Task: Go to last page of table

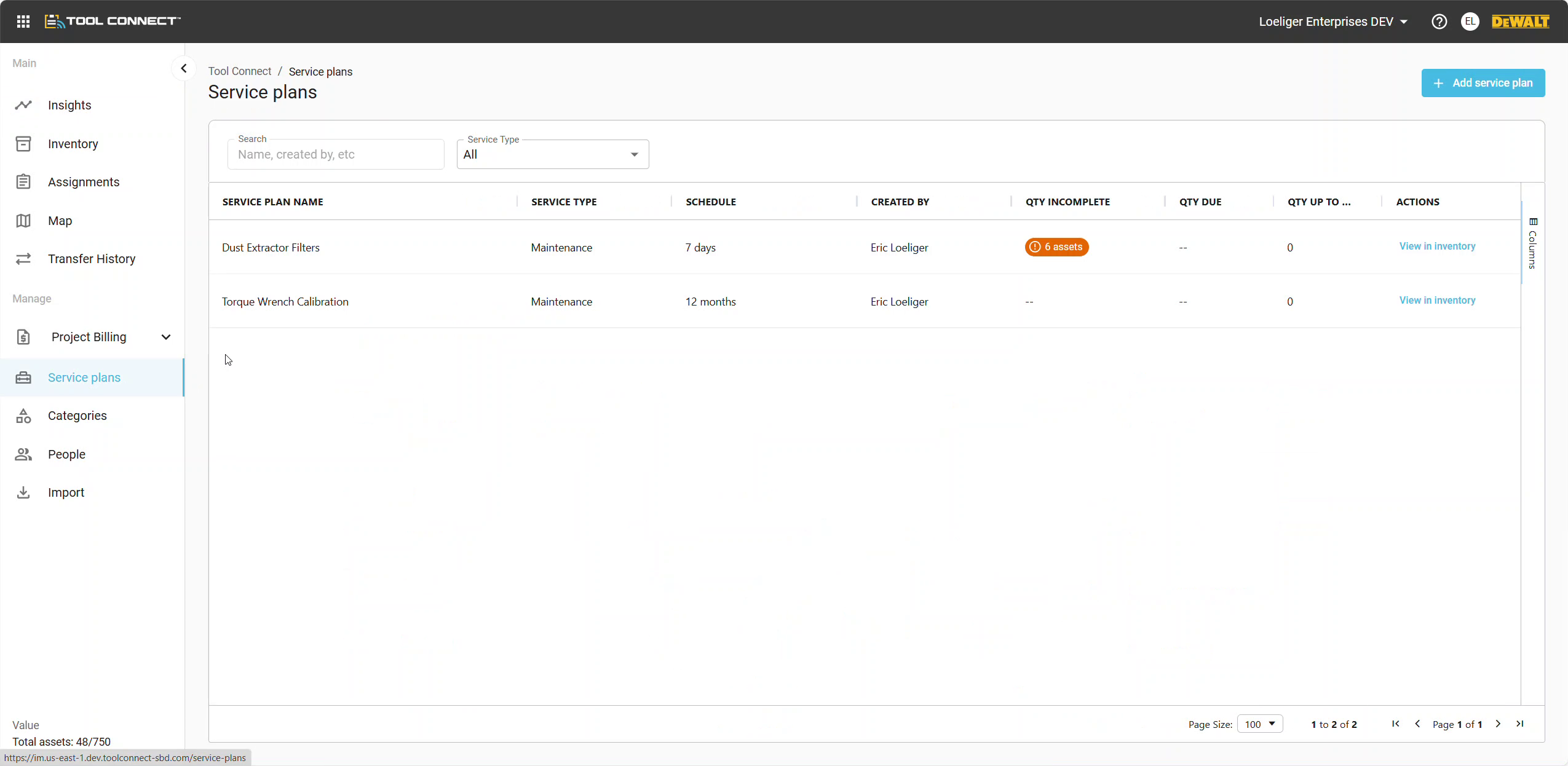Action: click(x=1520, y=724)
